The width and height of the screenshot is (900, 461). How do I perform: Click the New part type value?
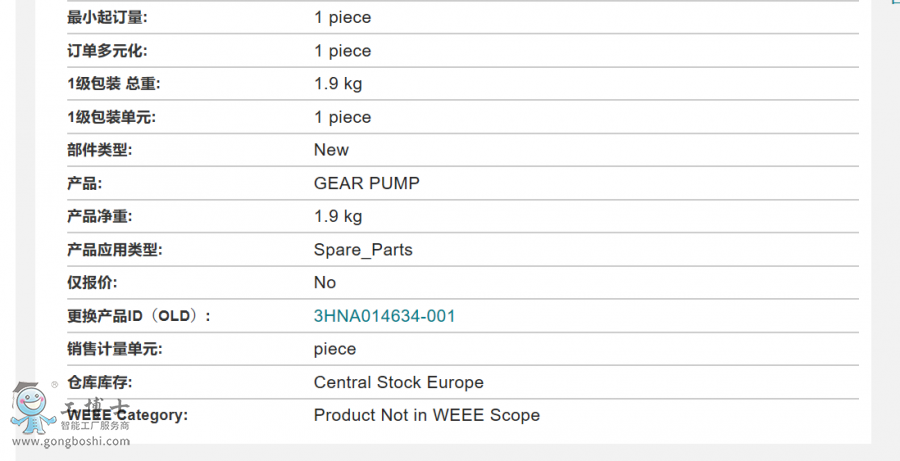click(x=331, y=150)
